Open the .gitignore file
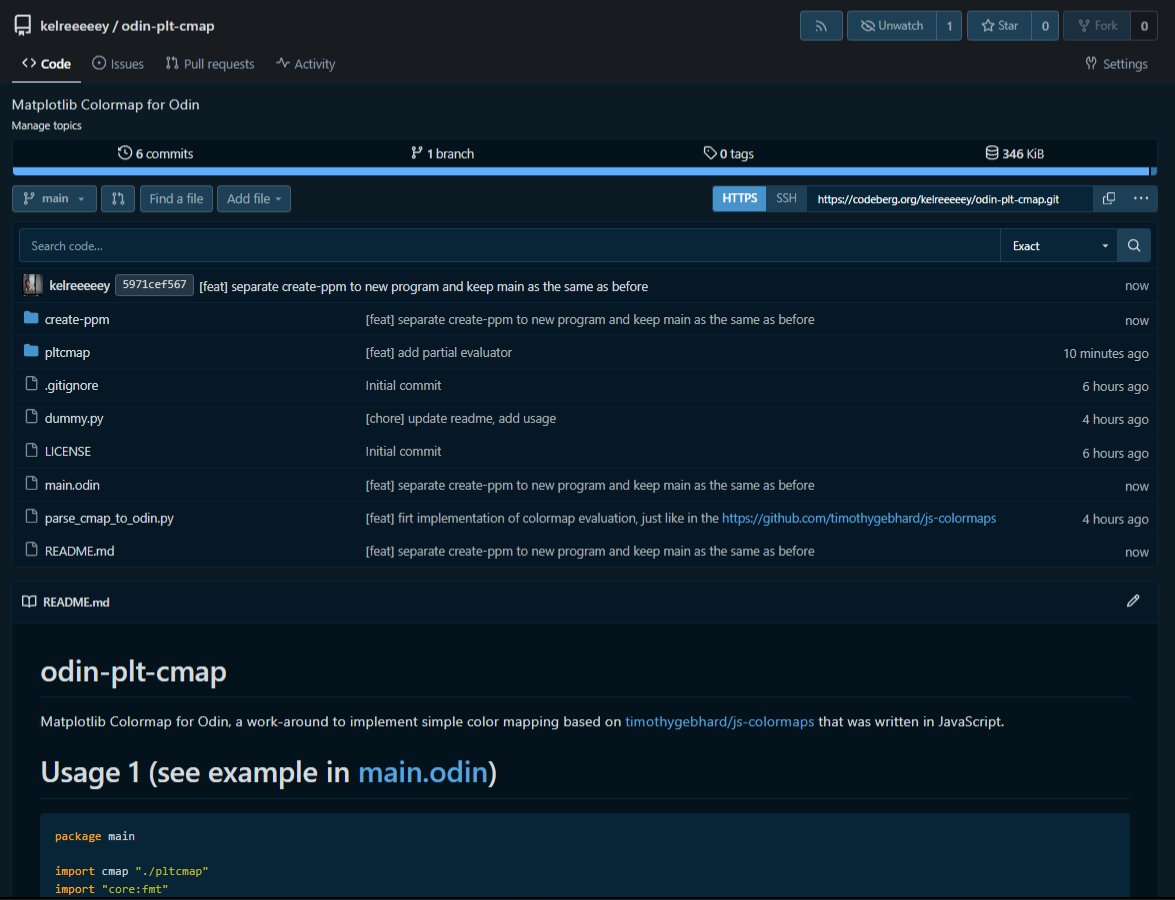1175x900 pixels. [71, 385]
